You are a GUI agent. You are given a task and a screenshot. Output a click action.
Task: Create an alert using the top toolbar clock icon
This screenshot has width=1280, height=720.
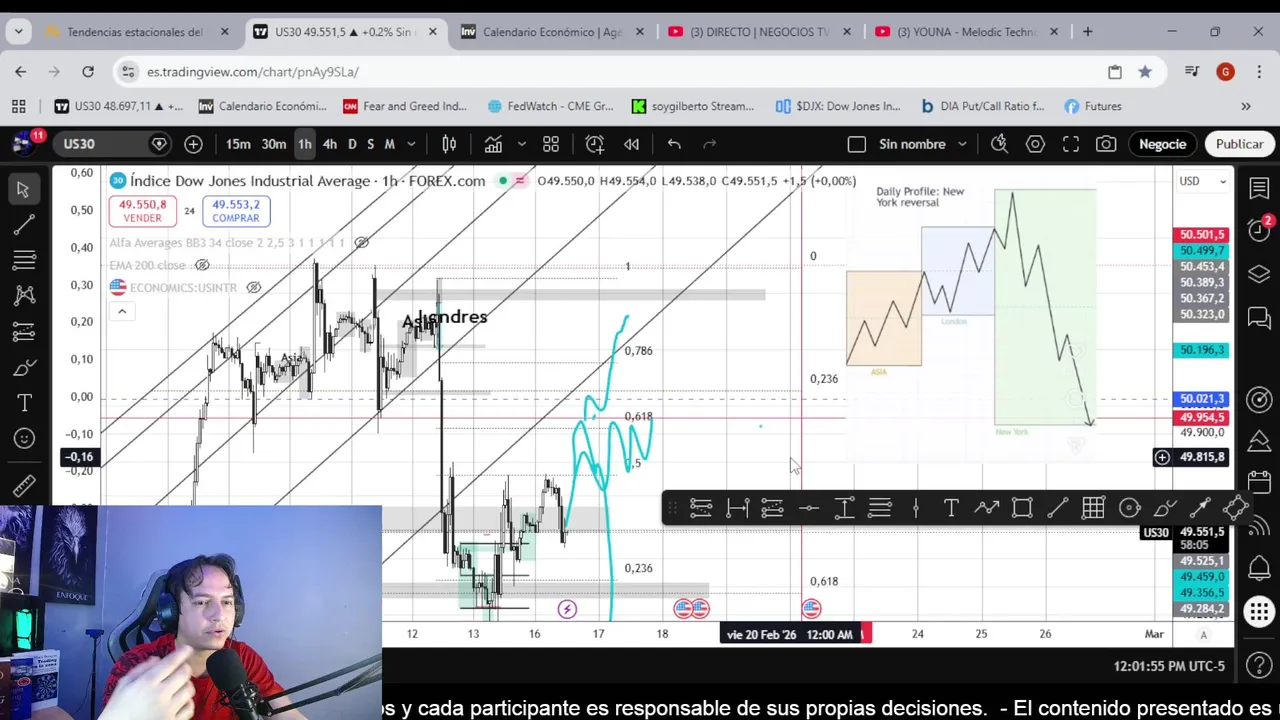[x=595, y=144]
